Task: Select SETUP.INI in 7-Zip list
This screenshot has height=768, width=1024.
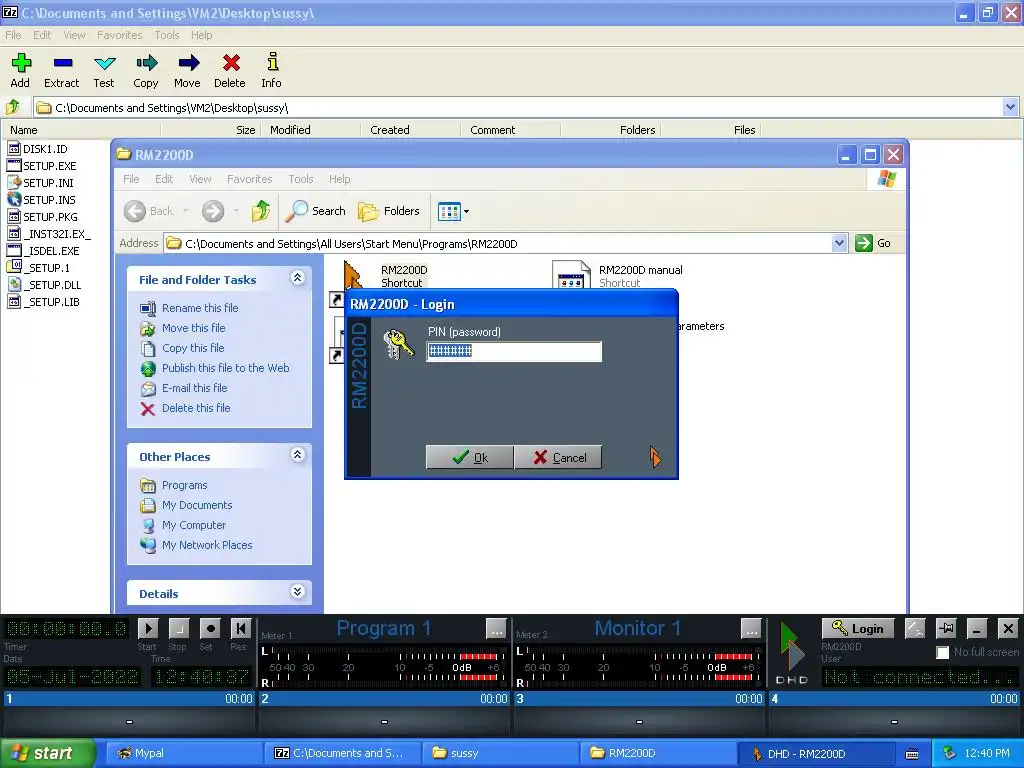Action: pos(40,183)
